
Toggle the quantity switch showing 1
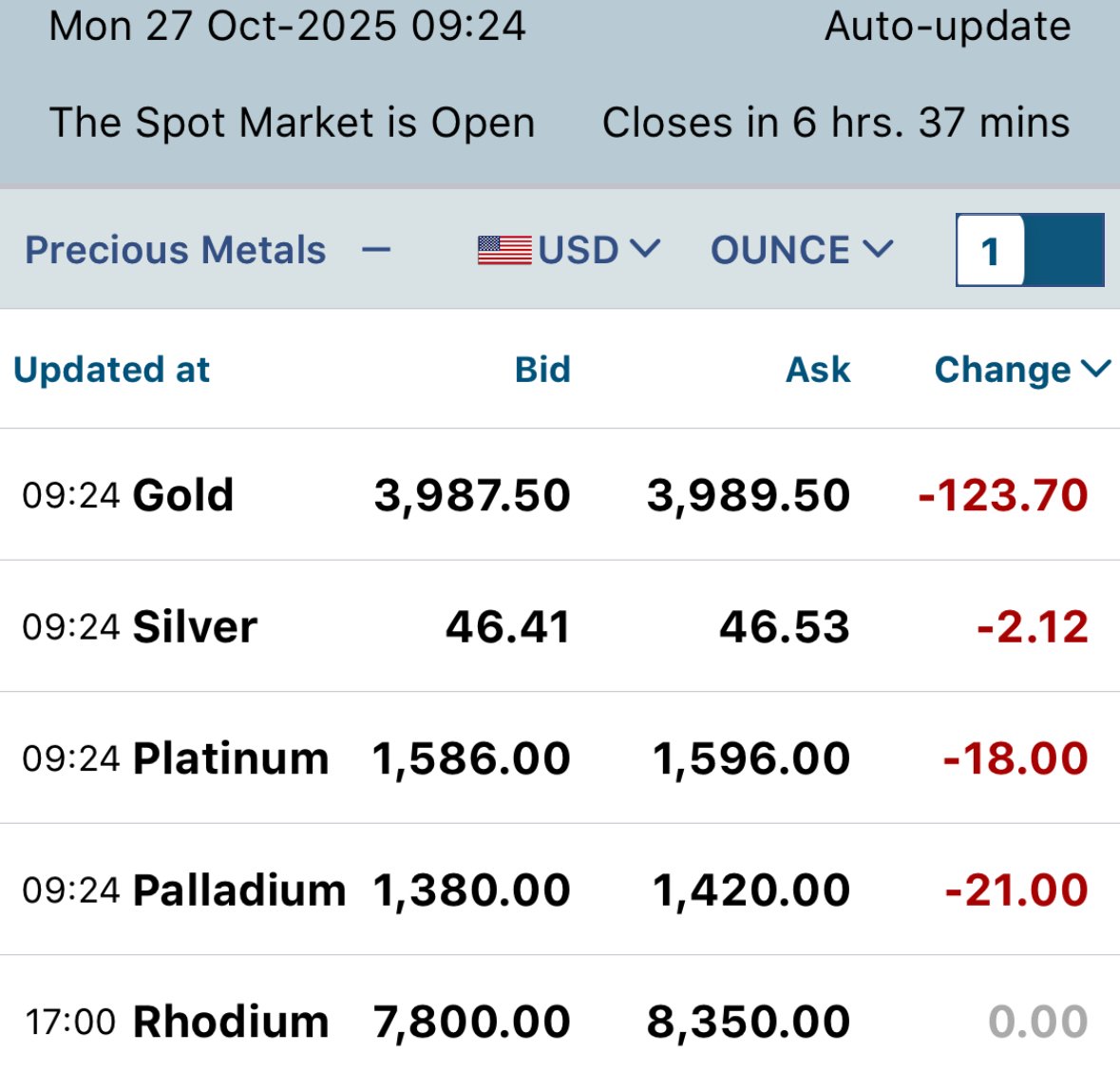(1030, 251)
